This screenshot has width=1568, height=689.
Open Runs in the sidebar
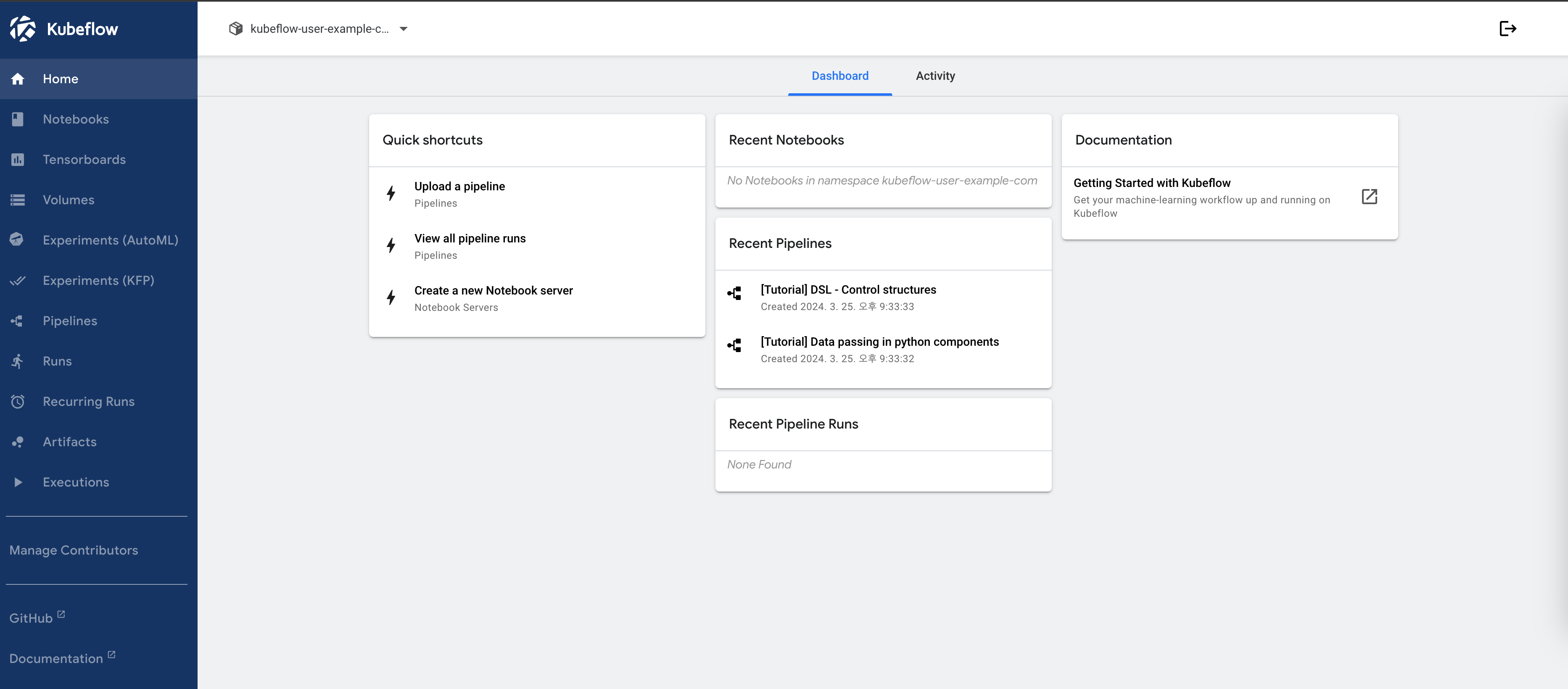pyautogui.click(x=99, y=361)
